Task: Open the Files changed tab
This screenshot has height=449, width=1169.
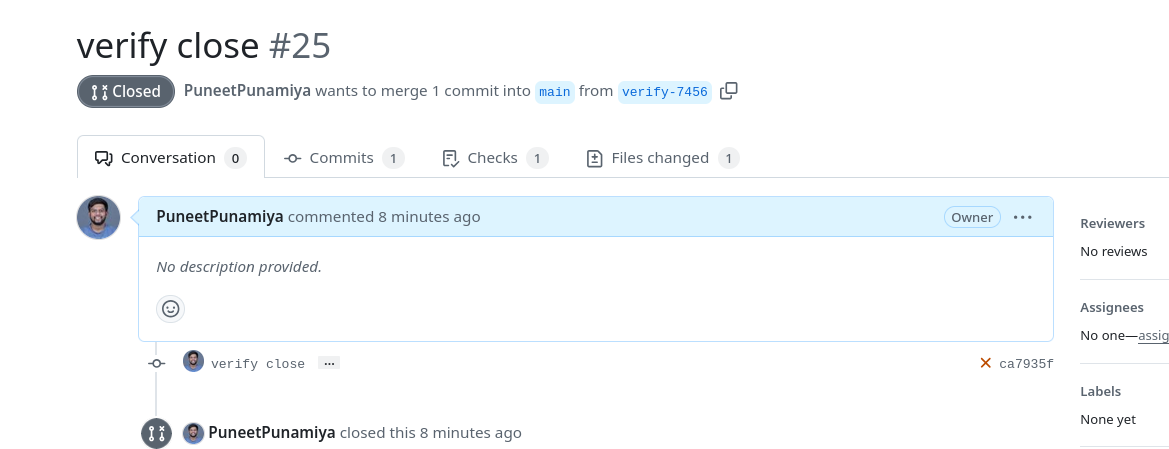Action: 662,158
